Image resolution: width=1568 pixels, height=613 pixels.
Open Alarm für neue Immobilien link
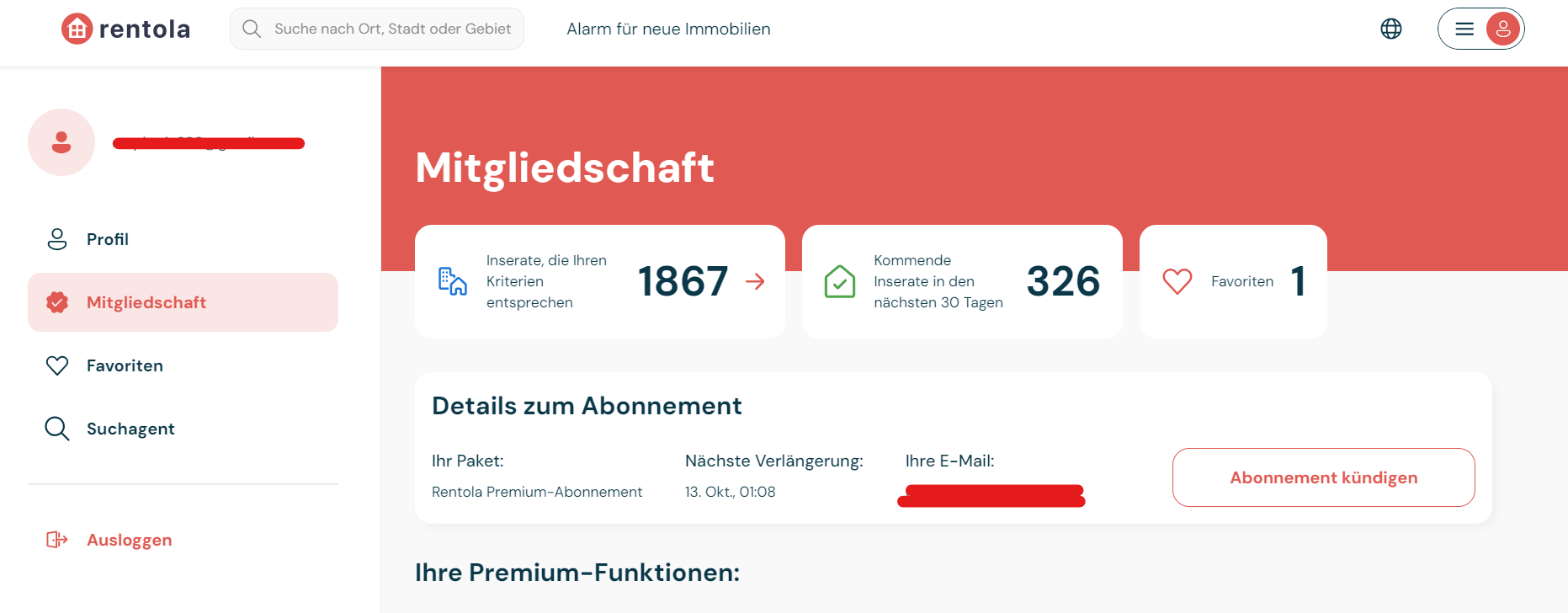pos(668,29)
